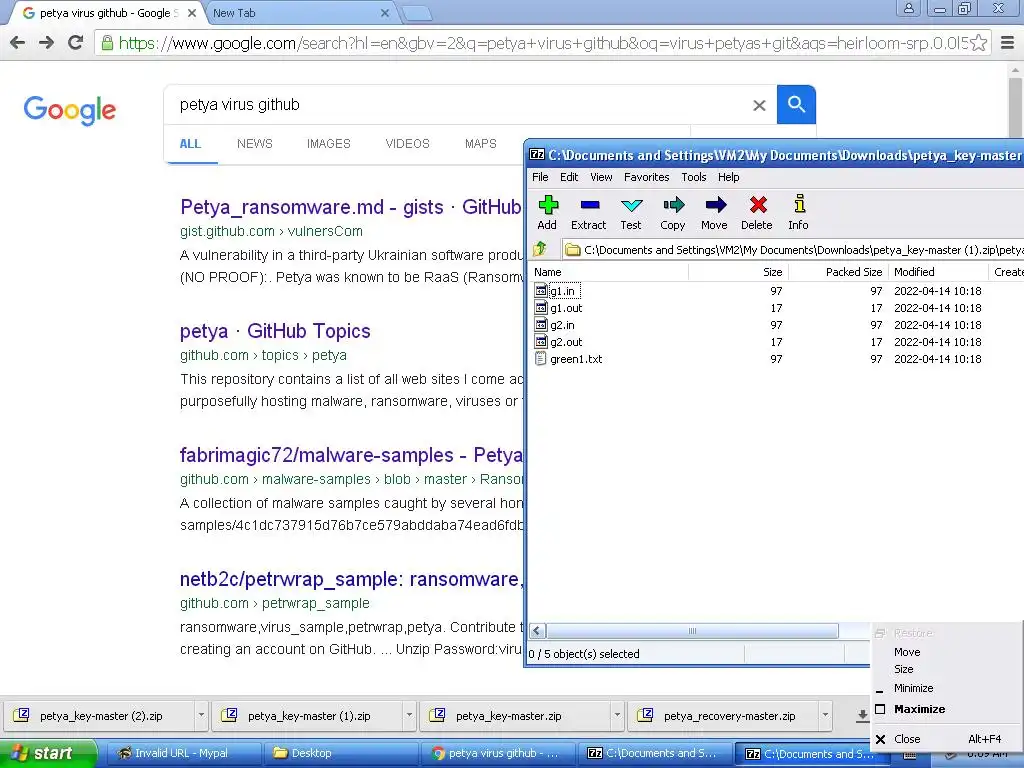This screenshot has width=1024, height=768.
Task: Click the blue magnifier search button
Action: tap(796, 104)
